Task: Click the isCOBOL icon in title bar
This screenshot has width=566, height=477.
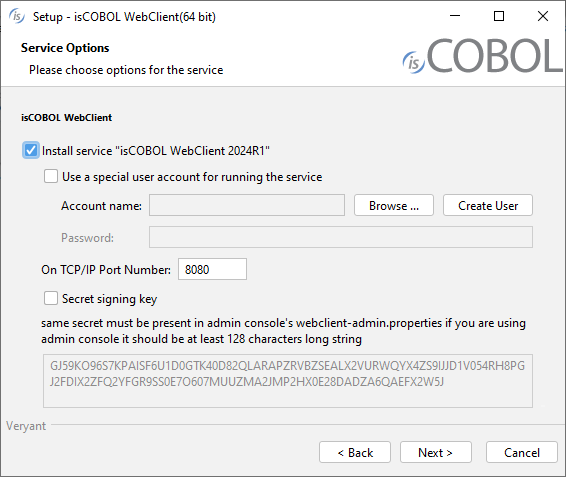Action: 17,16
